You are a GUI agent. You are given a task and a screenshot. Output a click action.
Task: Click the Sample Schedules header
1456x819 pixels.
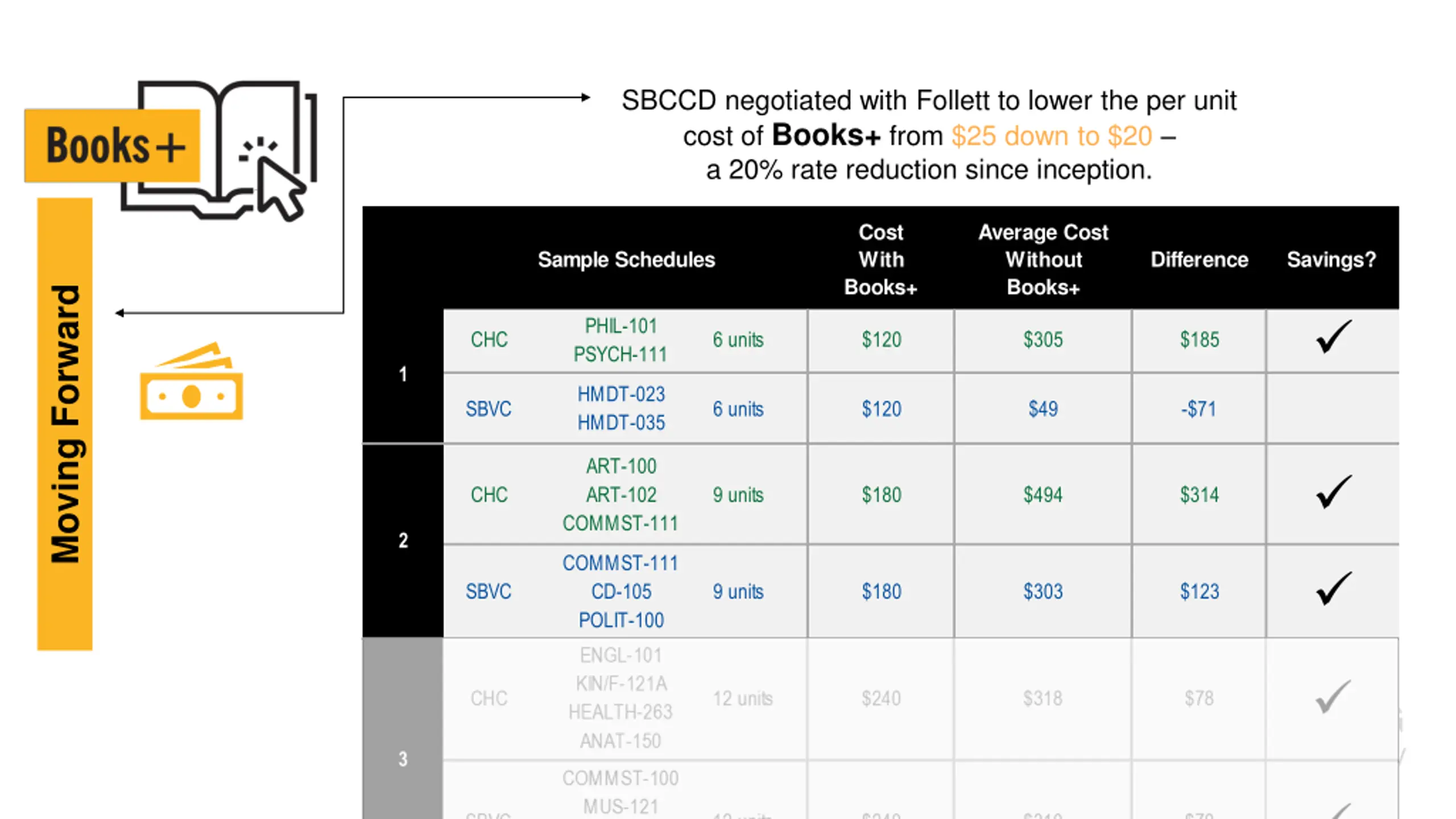tap(626, 260)
